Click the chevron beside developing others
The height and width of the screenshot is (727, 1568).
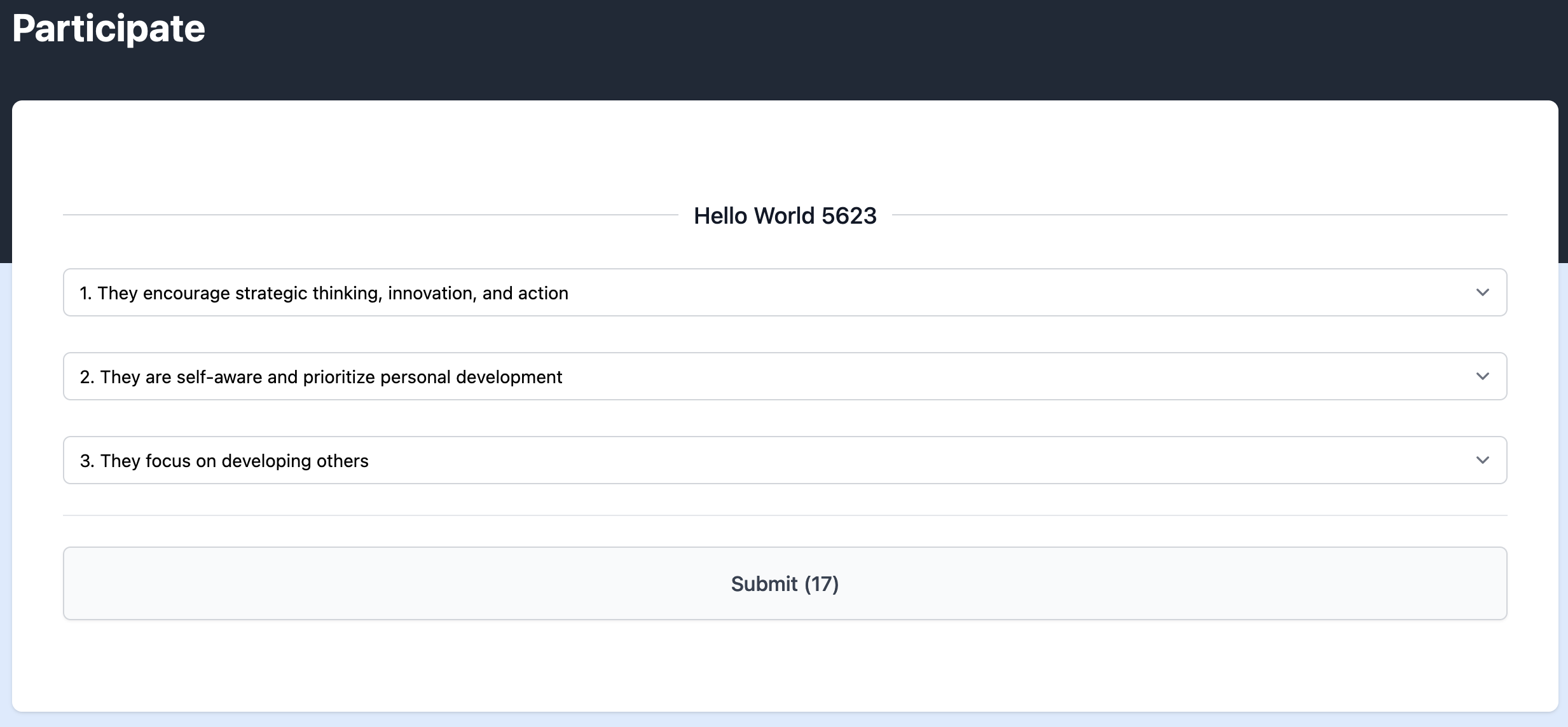[x=1482, y=460]
